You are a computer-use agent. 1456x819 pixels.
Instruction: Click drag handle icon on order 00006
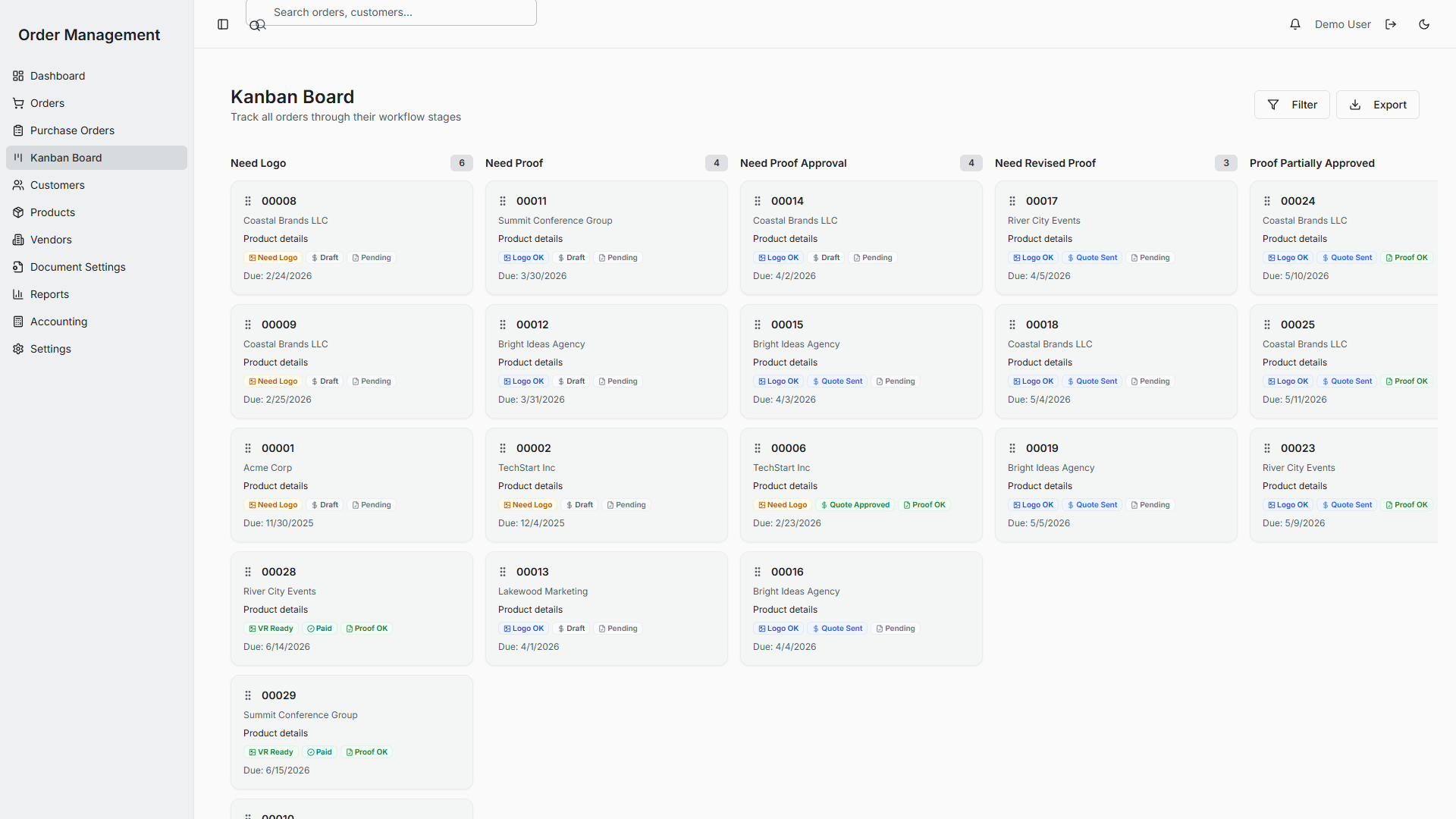click(758, 448)
